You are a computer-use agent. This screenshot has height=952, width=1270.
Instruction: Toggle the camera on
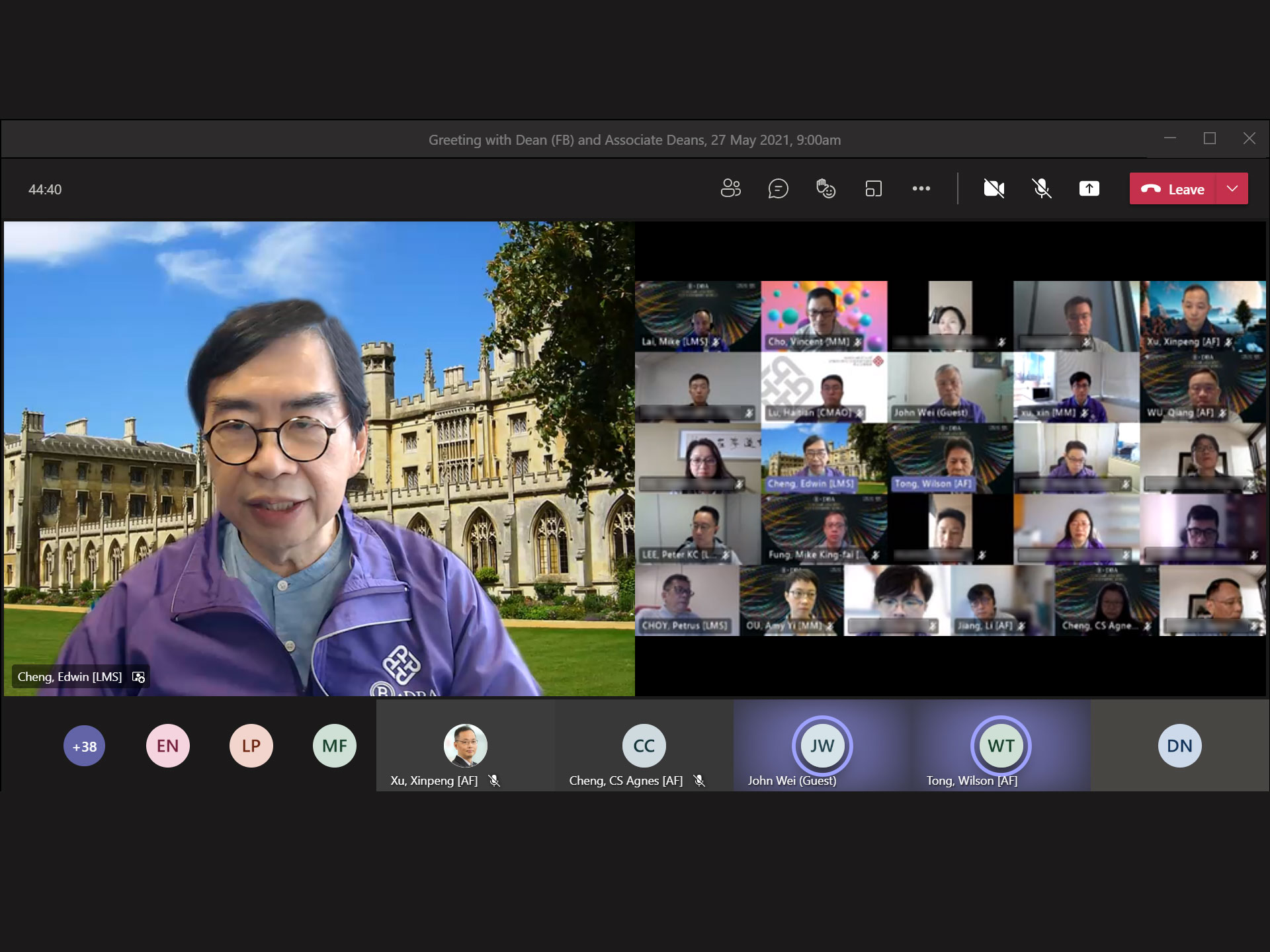pyautogui.click(x=994, y=189)
